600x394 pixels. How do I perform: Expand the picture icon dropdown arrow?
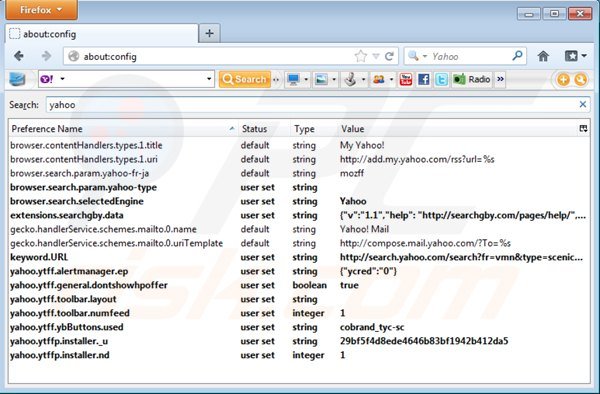click(334, 80)
